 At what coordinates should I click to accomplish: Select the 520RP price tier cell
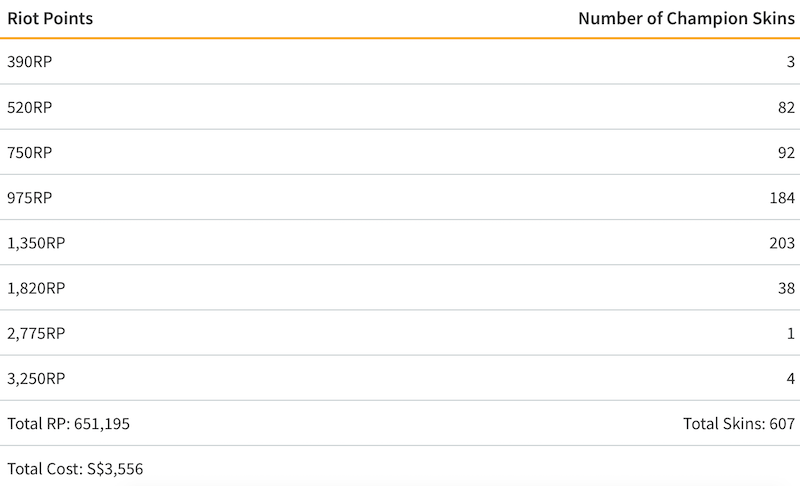(x=29, y=107)
